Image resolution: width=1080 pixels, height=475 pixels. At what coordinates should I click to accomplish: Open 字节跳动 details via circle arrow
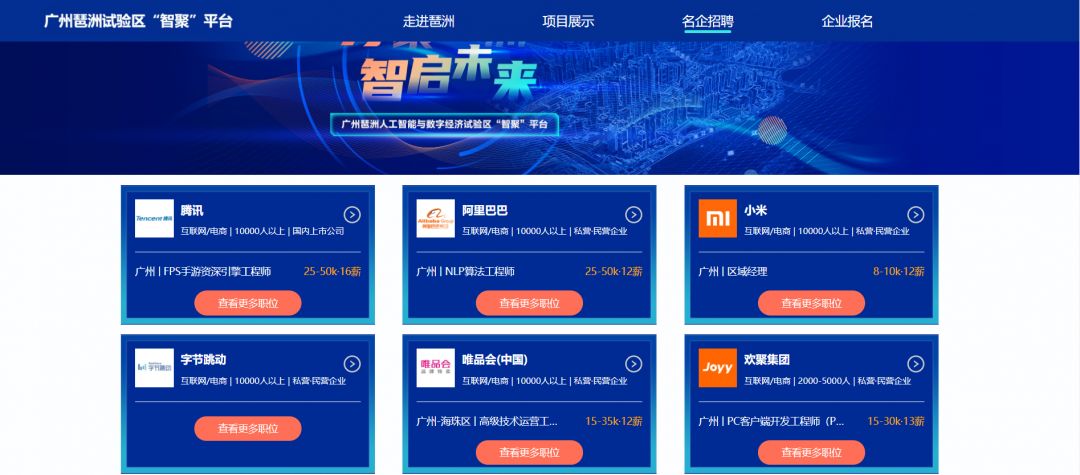[352, 364]
